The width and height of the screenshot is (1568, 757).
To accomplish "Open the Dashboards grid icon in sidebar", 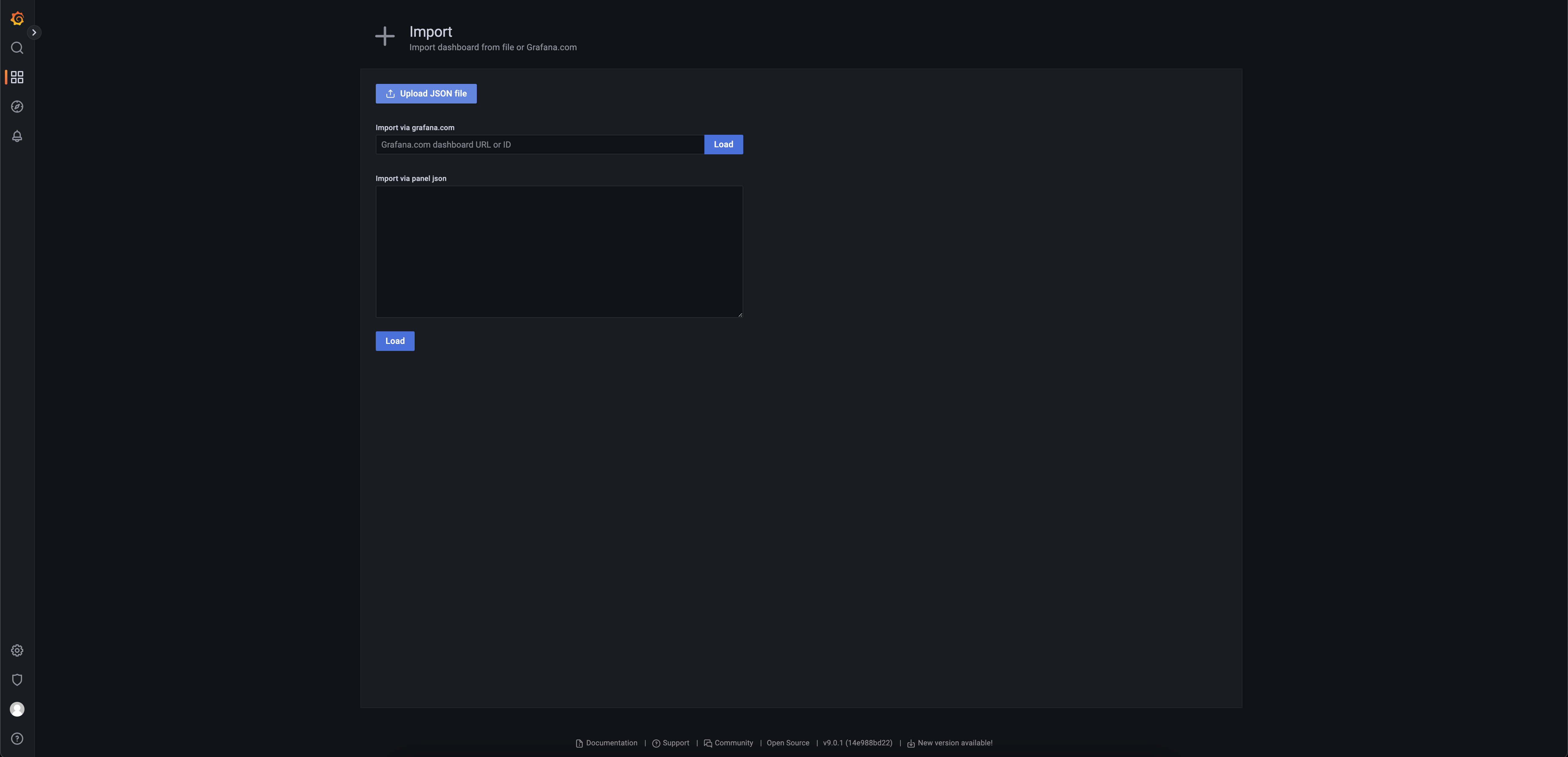I will pyautogui.click(x=17, y=77).
